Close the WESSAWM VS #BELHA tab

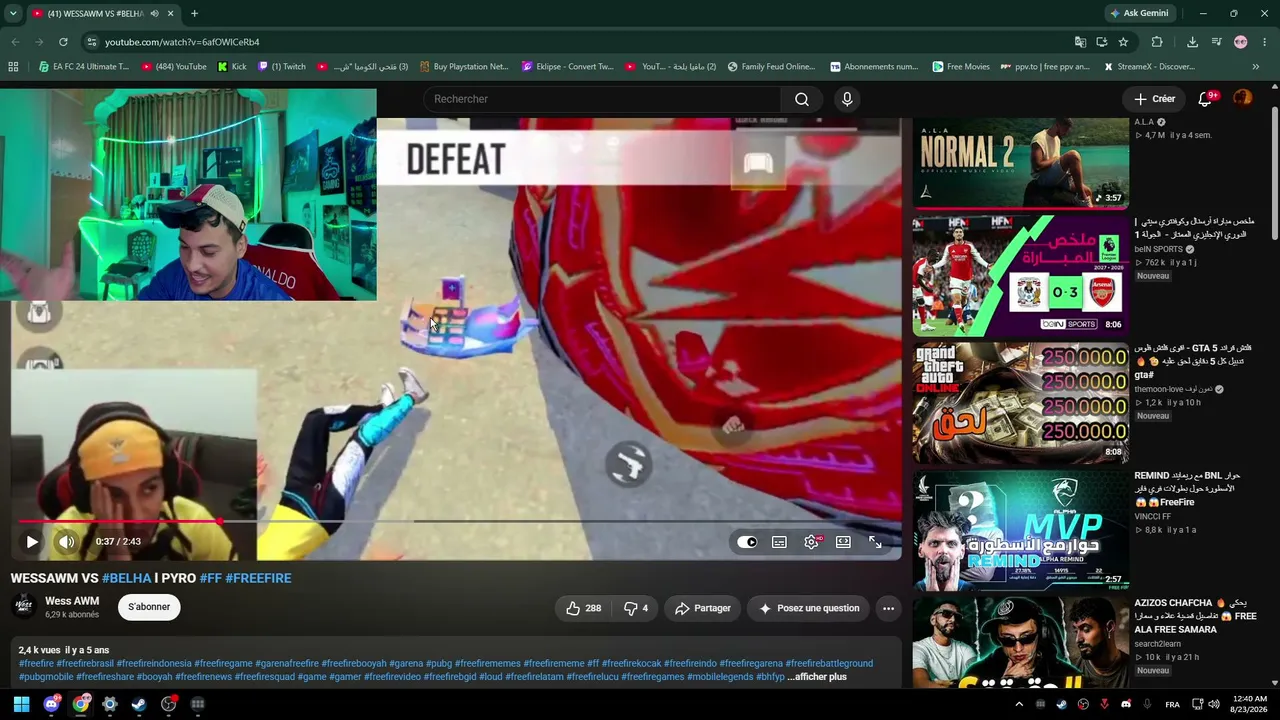pyautogui.click(x=170, y=13)
